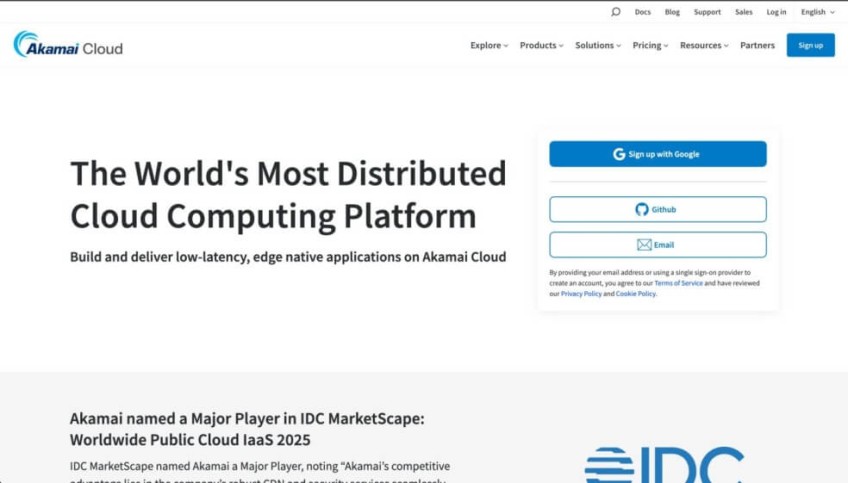Click the search magnifier icon

[616, 12]
